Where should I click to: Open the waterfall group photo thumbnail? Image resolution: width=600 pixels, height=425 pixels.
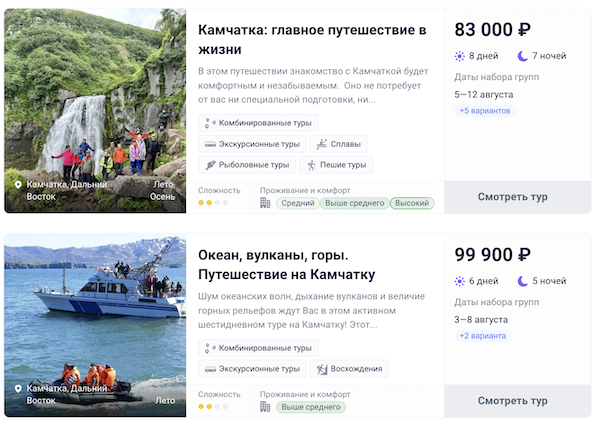click(95, 110)
